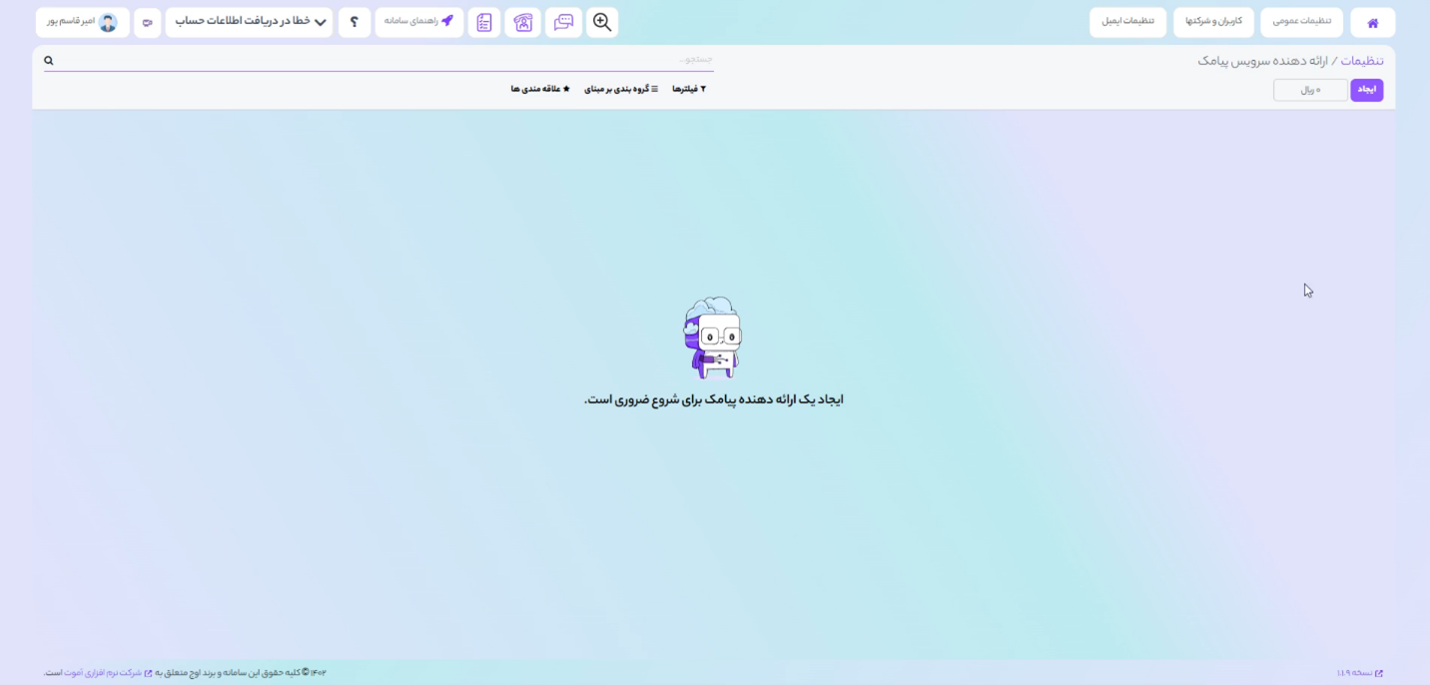Image resolution: width=1430 pixels, height=685 pixels.
Task: Open the checklist tasks icon
Action: click(x=484, y=22)
